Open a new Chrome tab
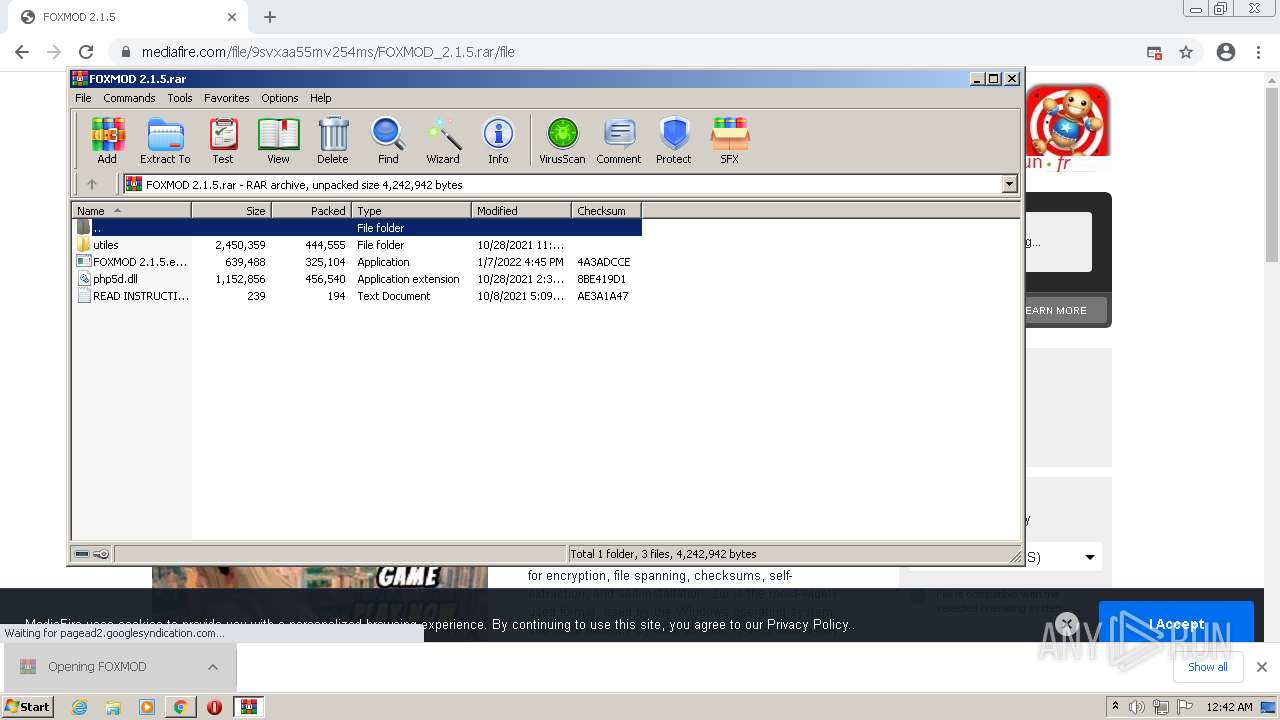This screenshot has height=720, width=1280. point(270,17)
